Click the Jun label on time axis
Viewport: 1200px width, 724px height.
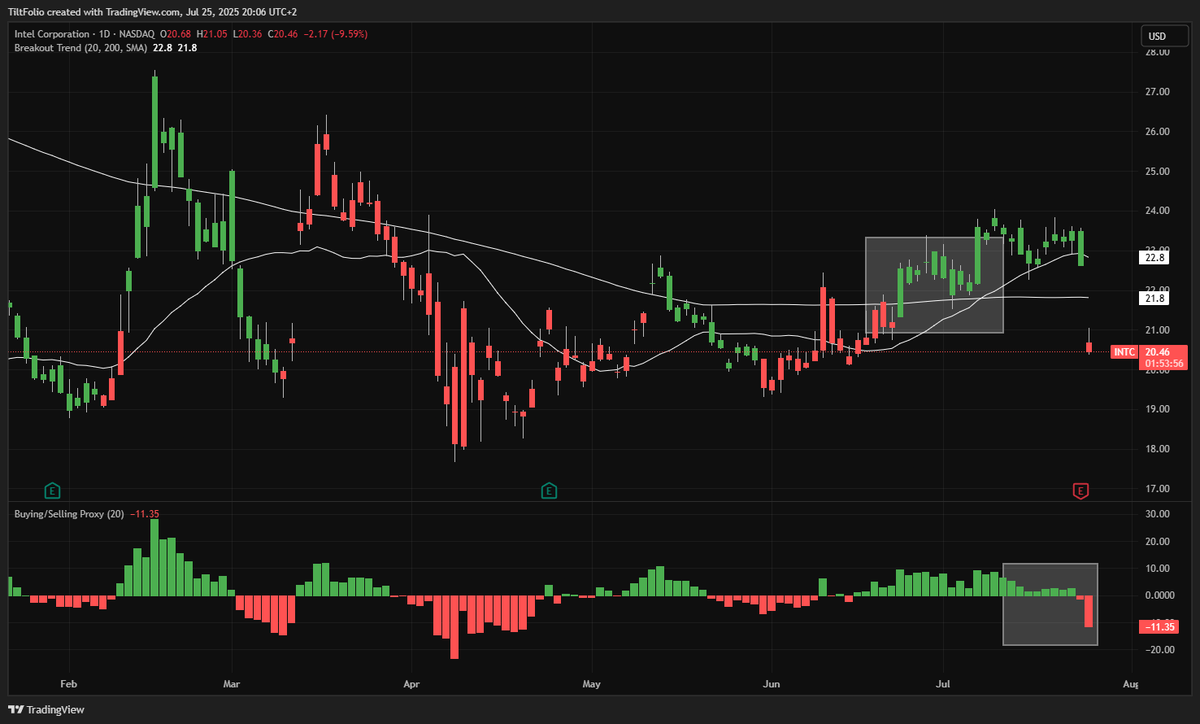pyautogui.click(x=771, y=685)
